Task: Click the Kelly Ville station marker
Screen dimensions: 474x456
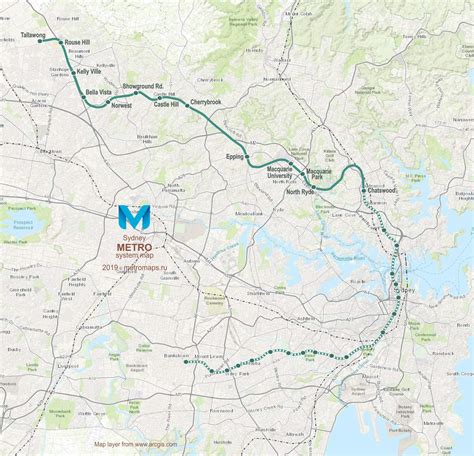Action: point(74,72)
